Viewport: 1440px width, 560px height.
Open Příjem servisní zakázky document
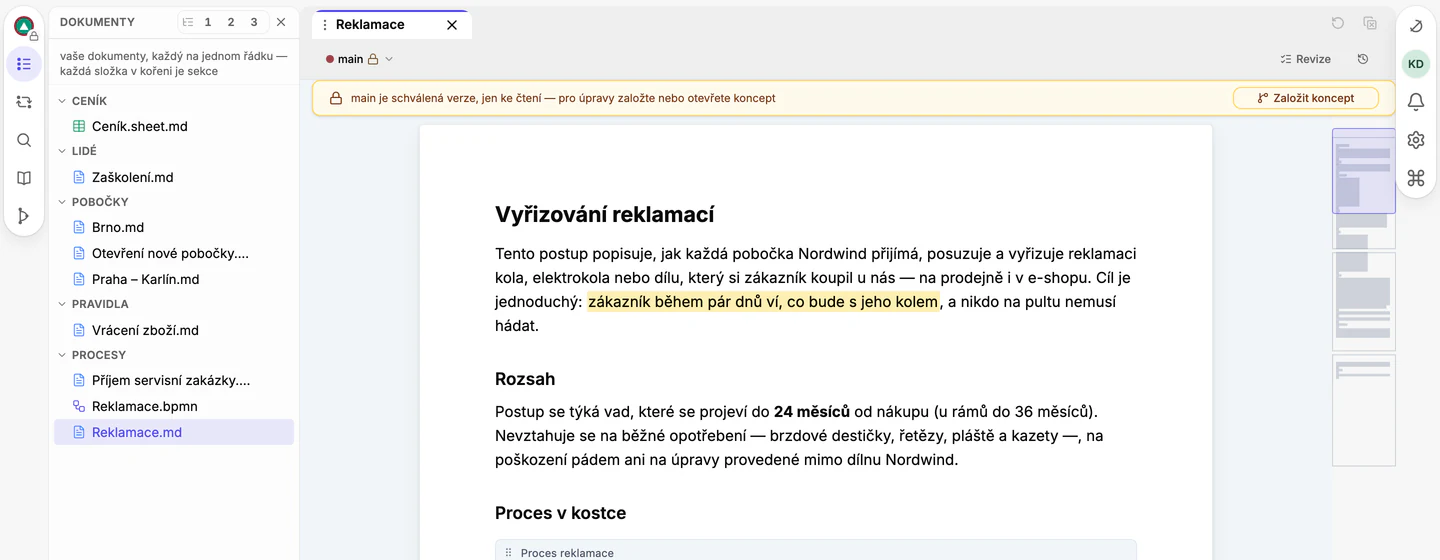click(x=174, y=380)
